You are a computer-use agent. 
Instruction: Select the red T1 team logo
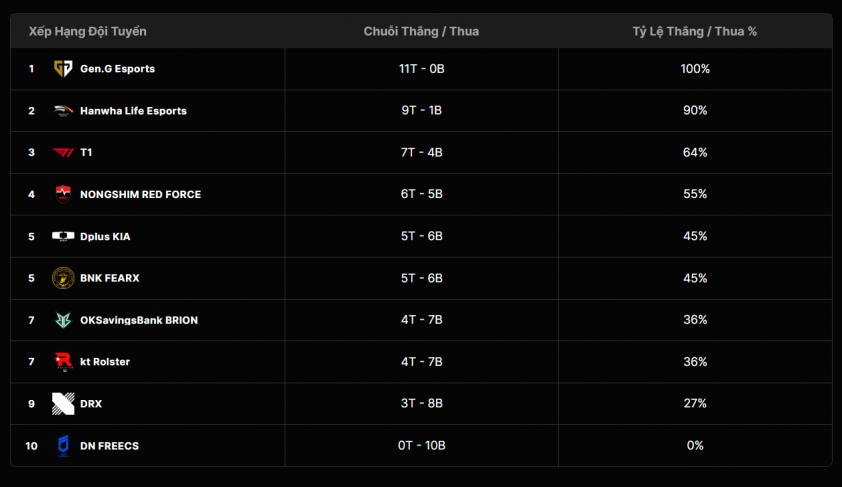(x=63, y=152)
